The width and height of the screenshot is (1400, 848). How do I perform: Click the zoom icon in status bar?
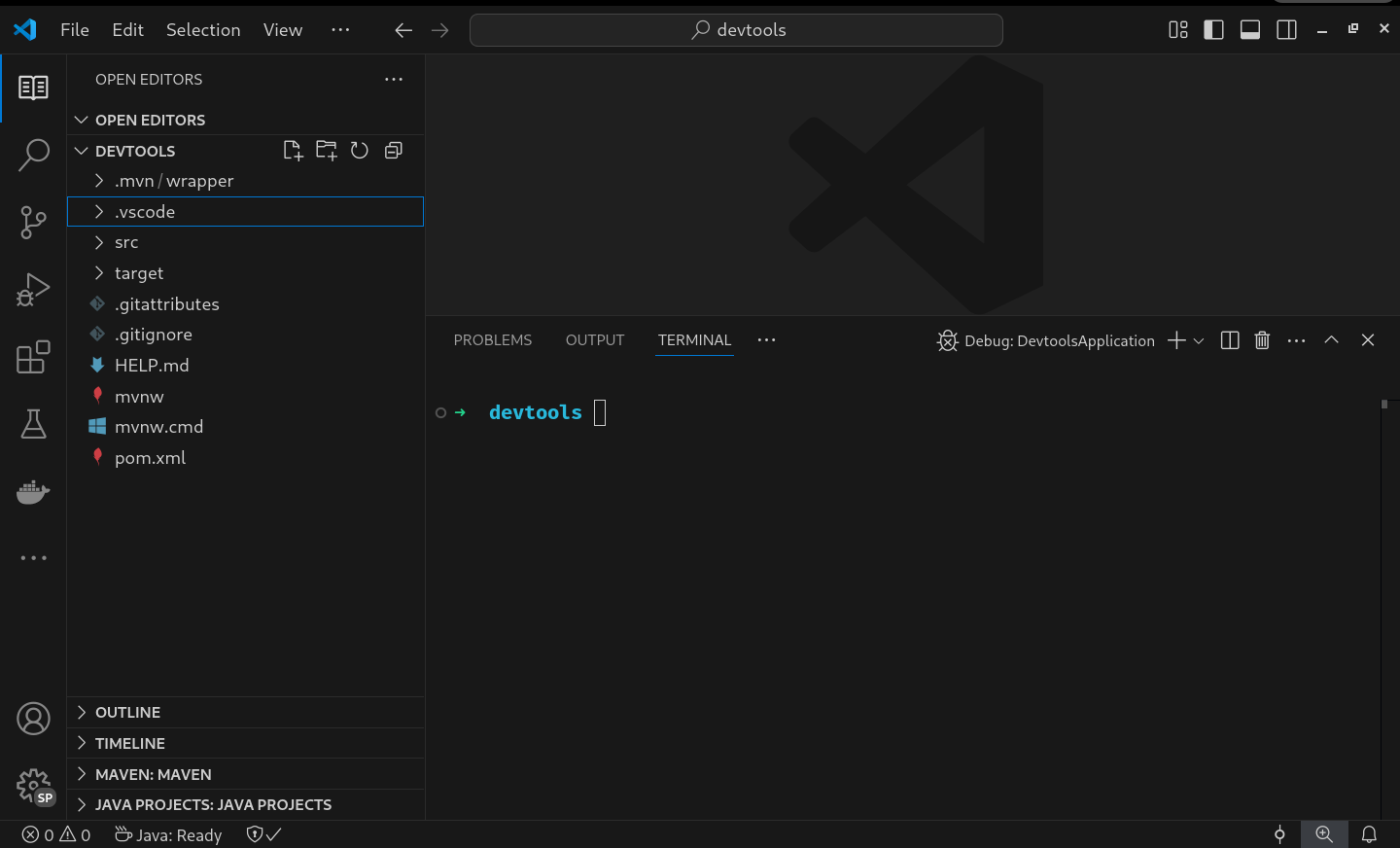tap(1324, 834)
